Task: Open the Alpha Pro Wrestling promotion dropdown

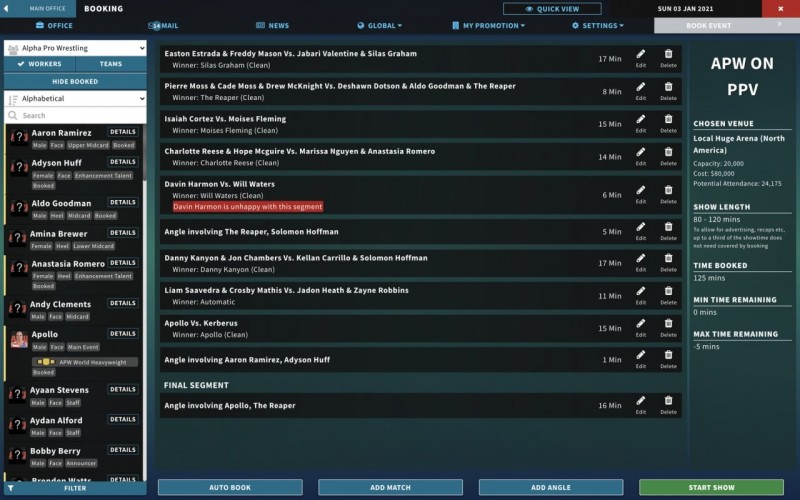Action: (x=75, y=48)
